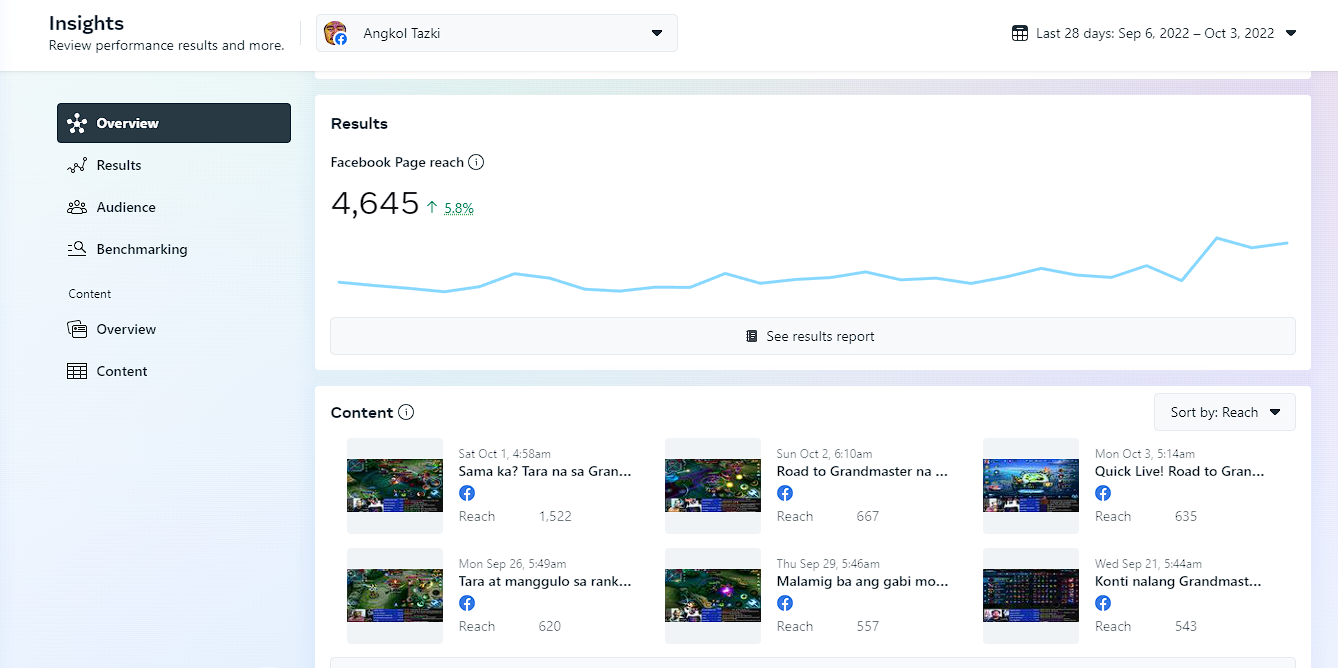Click the 'Sat Oct 1, 4:58am' timestamp

point(505,454)
